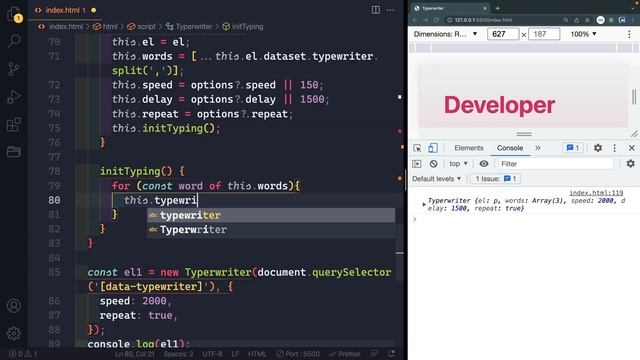640x360 pixels.
Task: Click the 1 Issue badge
Action: click(x=496, y=179)
